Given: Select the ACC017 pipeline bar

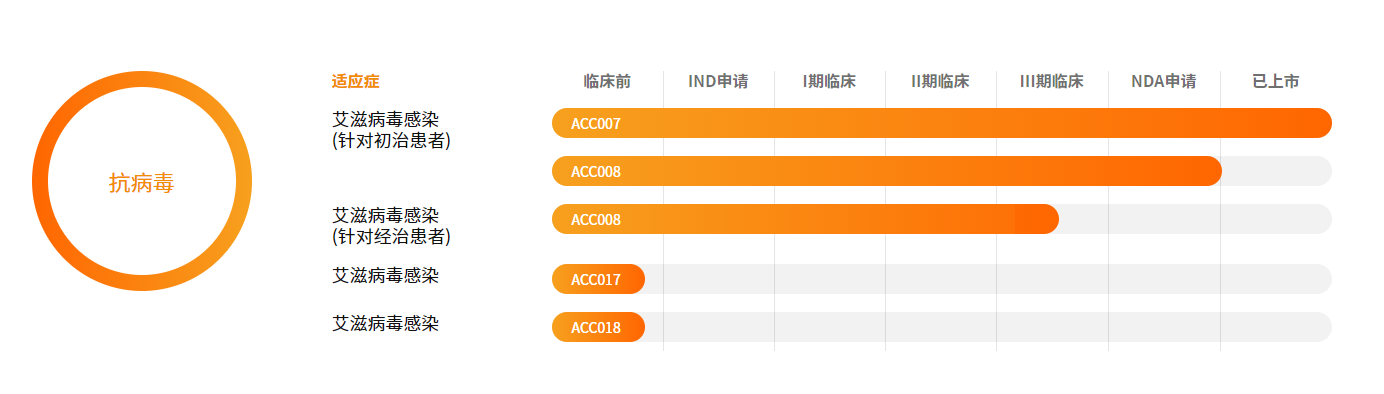Looking at the screenshot, I should click(598, 279).
